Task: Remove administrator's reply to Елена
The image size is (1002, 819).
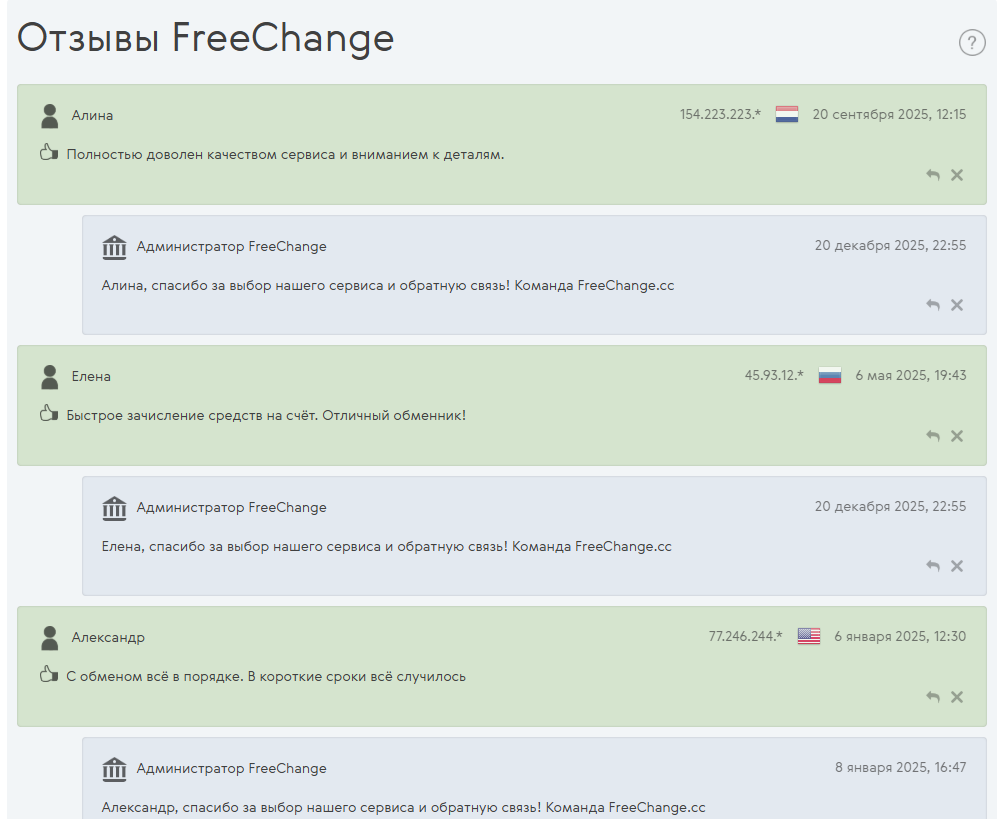Action: click(x=957, y=566)
